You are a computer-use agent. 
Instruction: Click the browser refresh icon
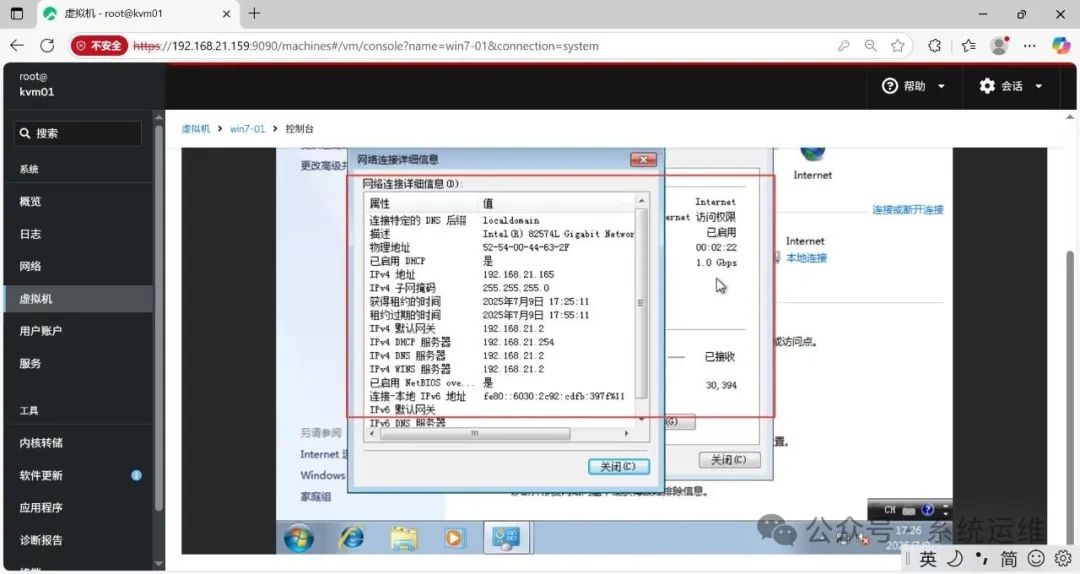click(x=47, y=46)
